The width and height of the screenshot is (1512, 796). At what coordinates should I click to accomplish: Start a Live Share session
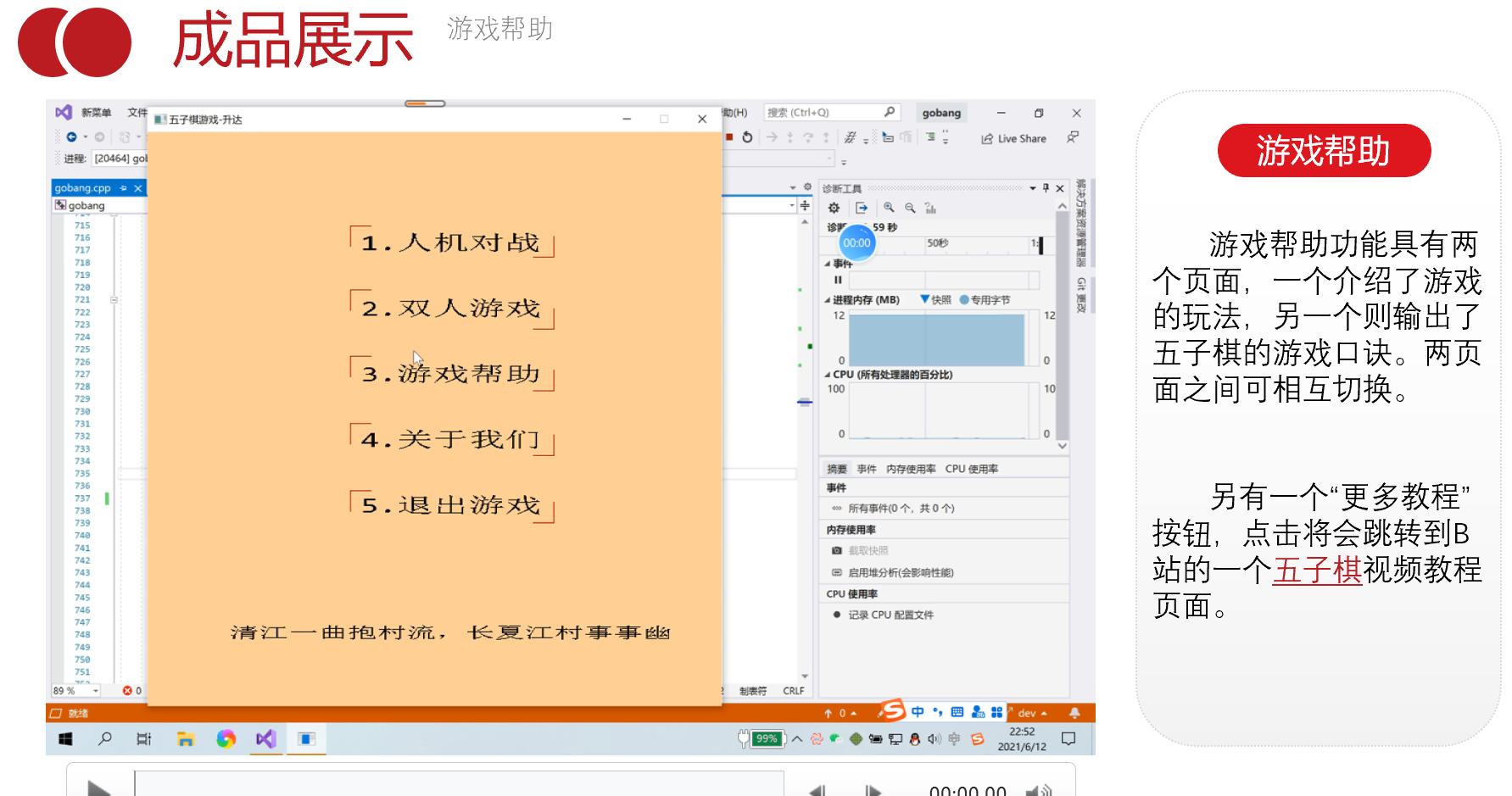(x=1013, y=138)
